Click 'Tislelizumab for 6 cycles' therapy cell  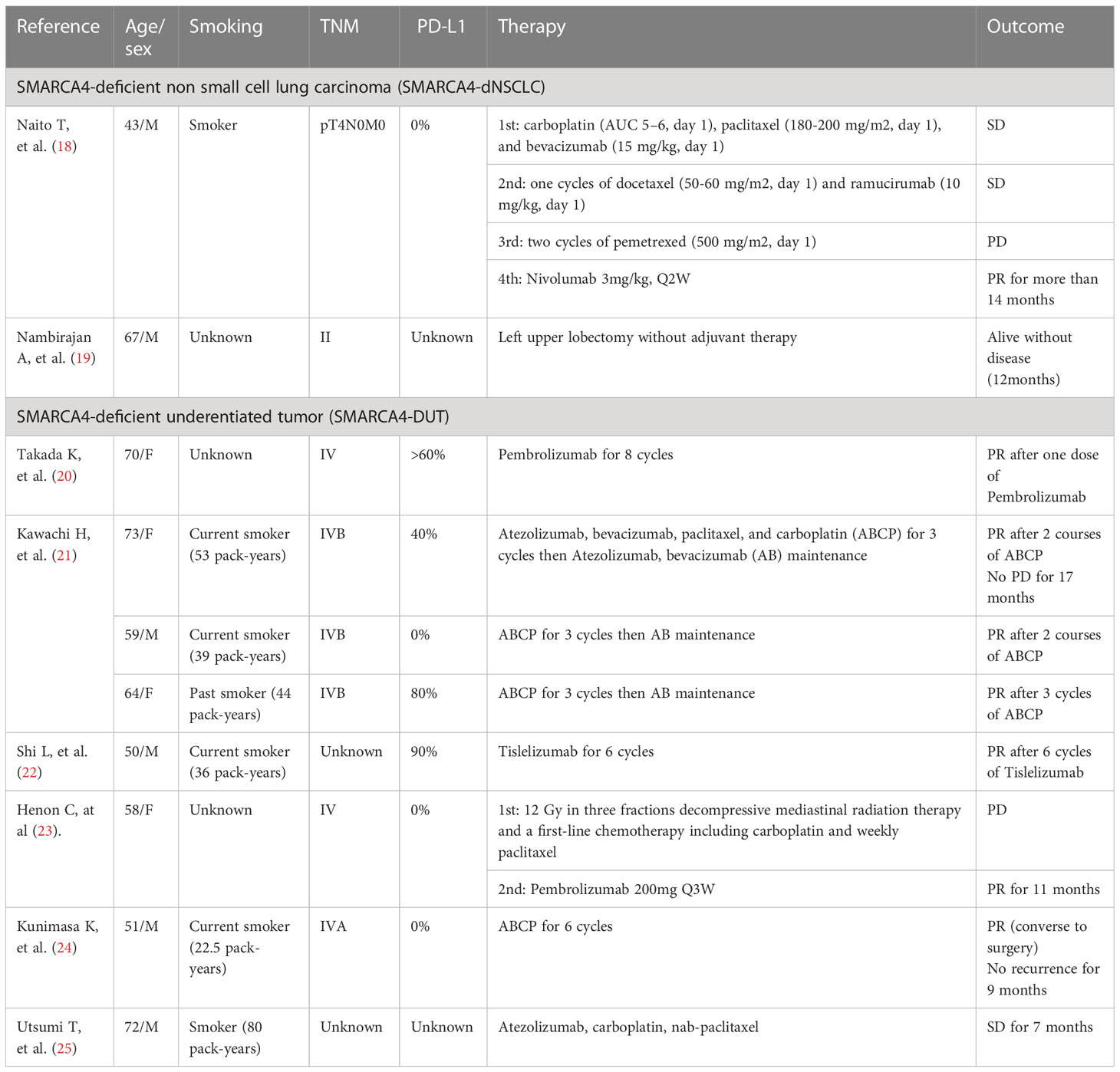click(731, 762)
